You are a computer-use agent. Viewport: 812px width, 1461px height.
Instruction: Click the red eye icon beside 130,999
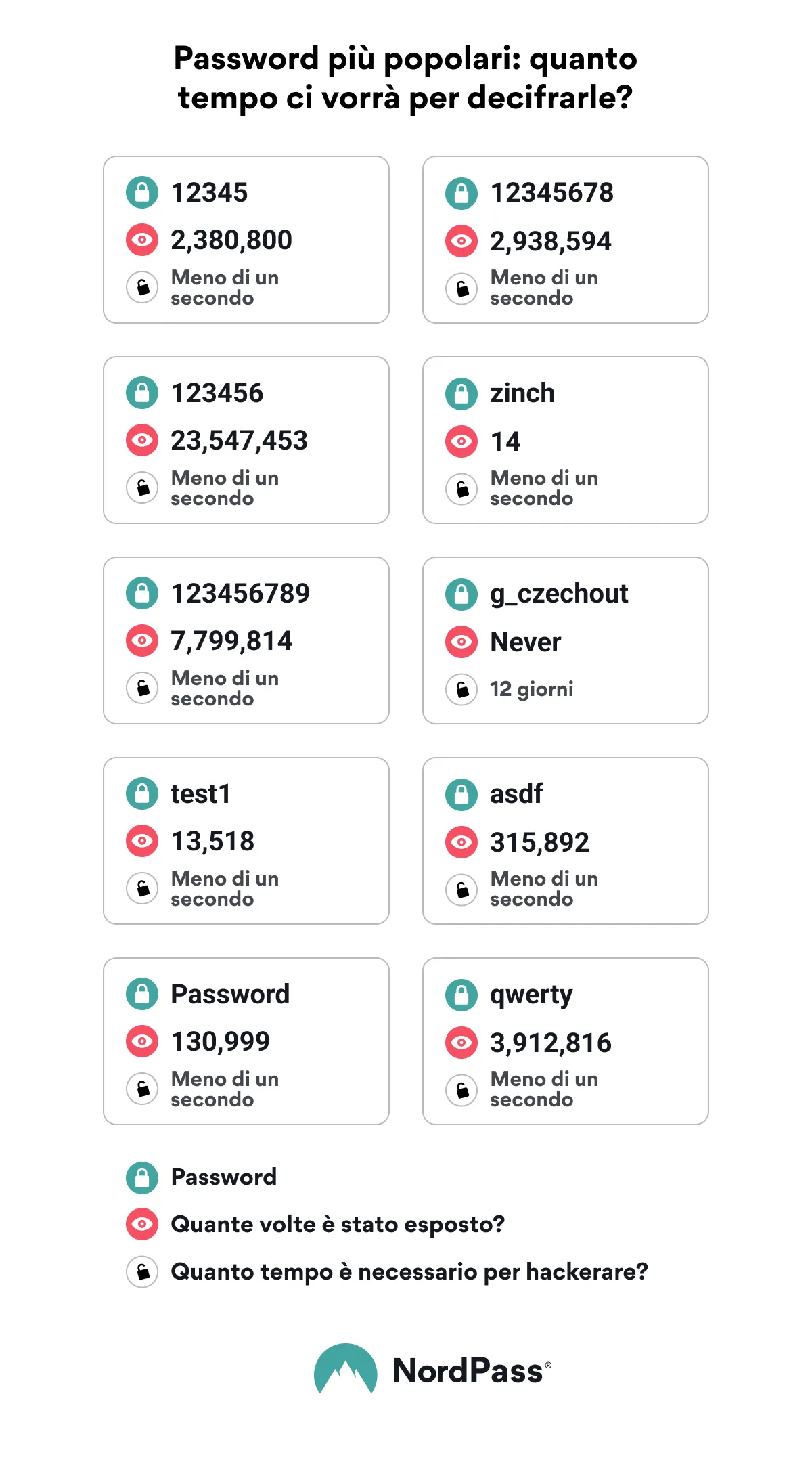tap(142, 1041)
